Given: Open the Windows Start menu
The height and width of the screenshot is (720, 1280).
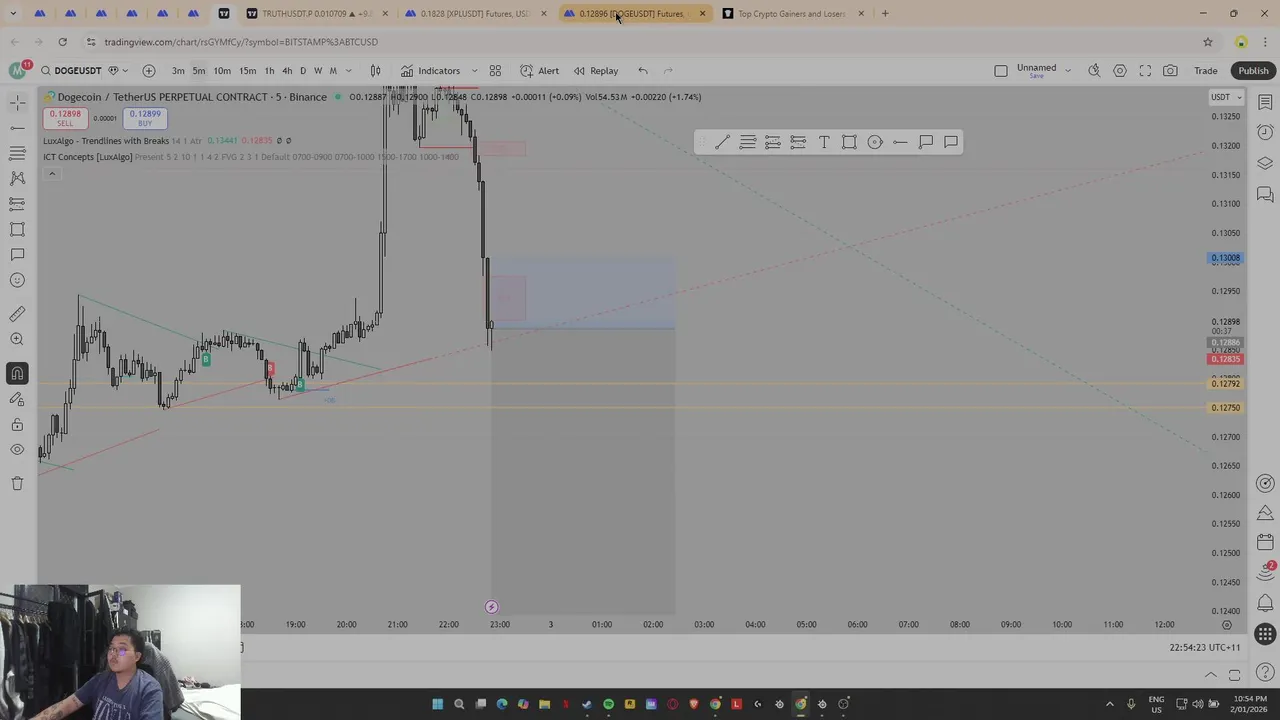Looking at the screenshot, I should (437, 704).
